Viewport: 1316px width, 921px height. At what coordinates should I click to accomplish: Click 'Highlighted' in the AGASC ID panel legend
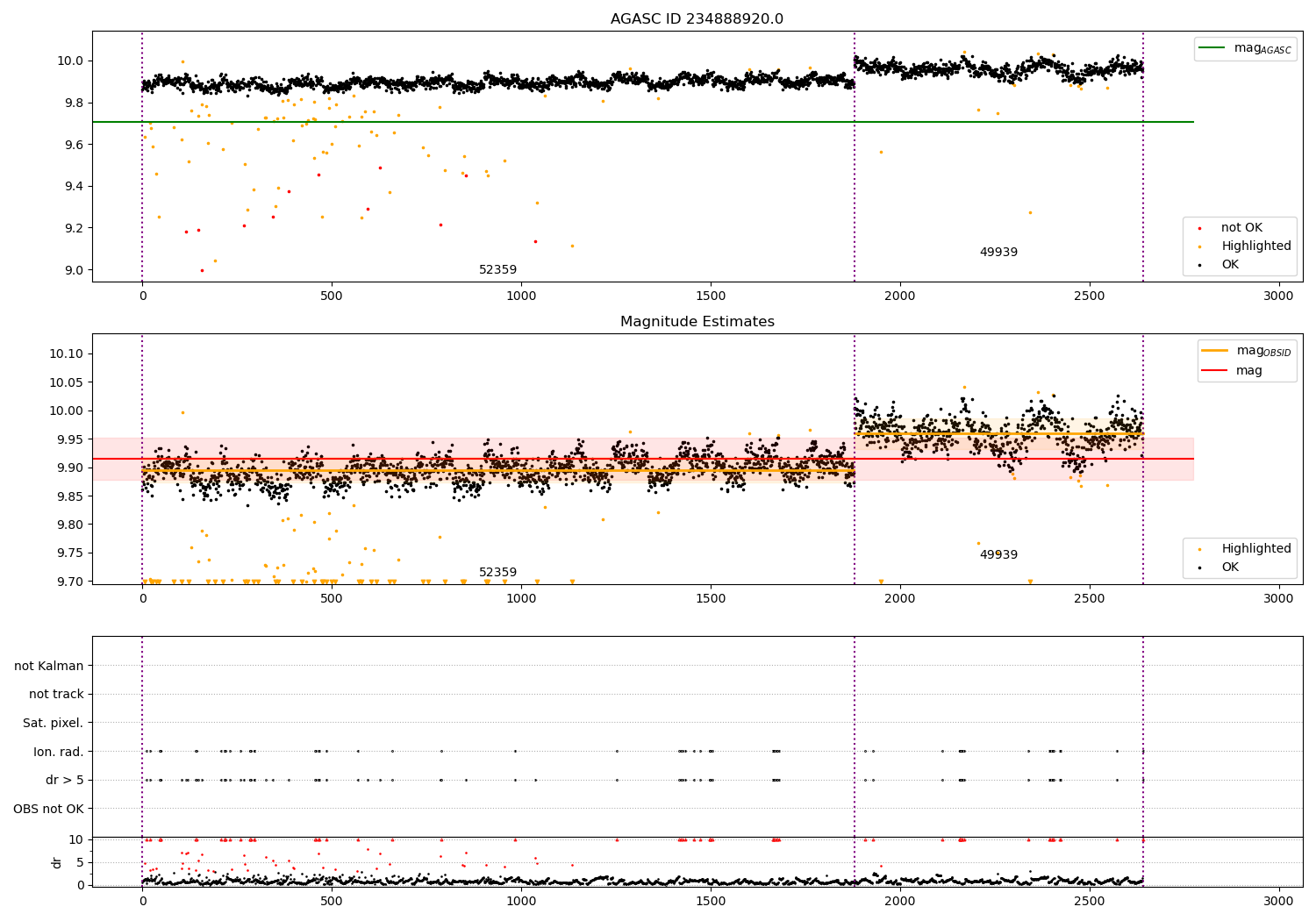[x=1256, y=246]
